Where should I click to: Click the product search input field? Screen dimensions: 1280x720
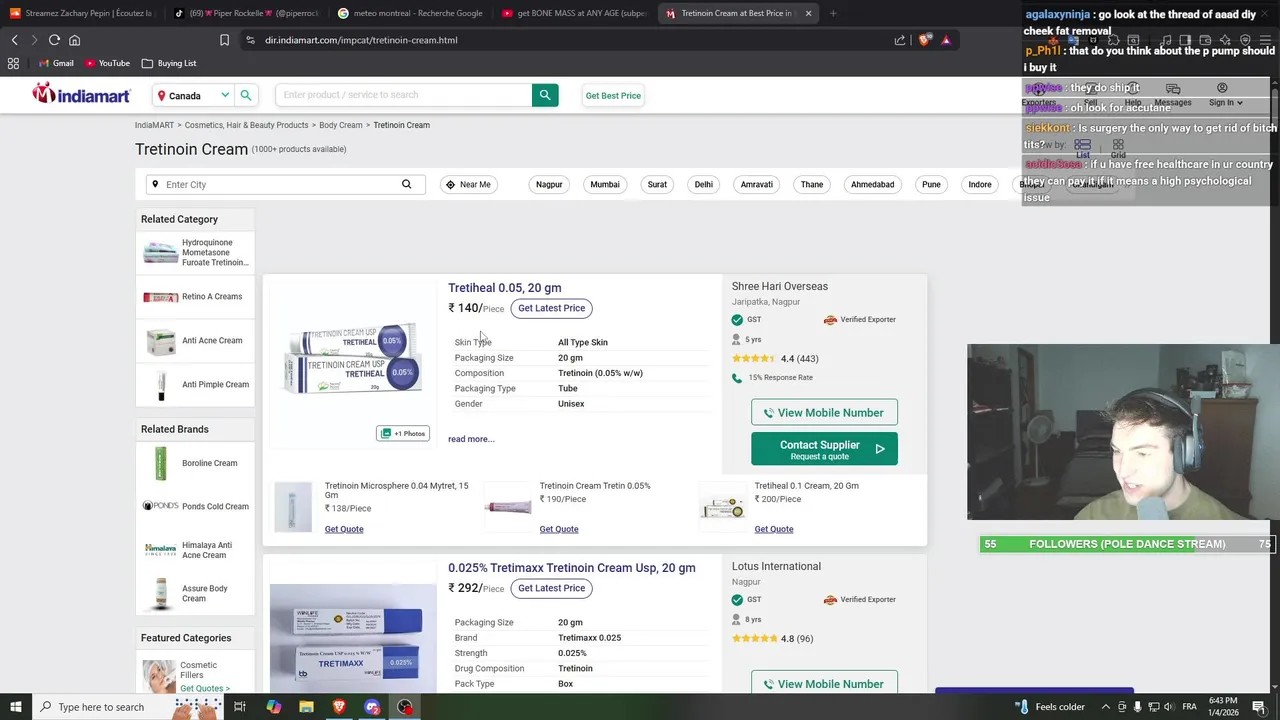(404, 95)
